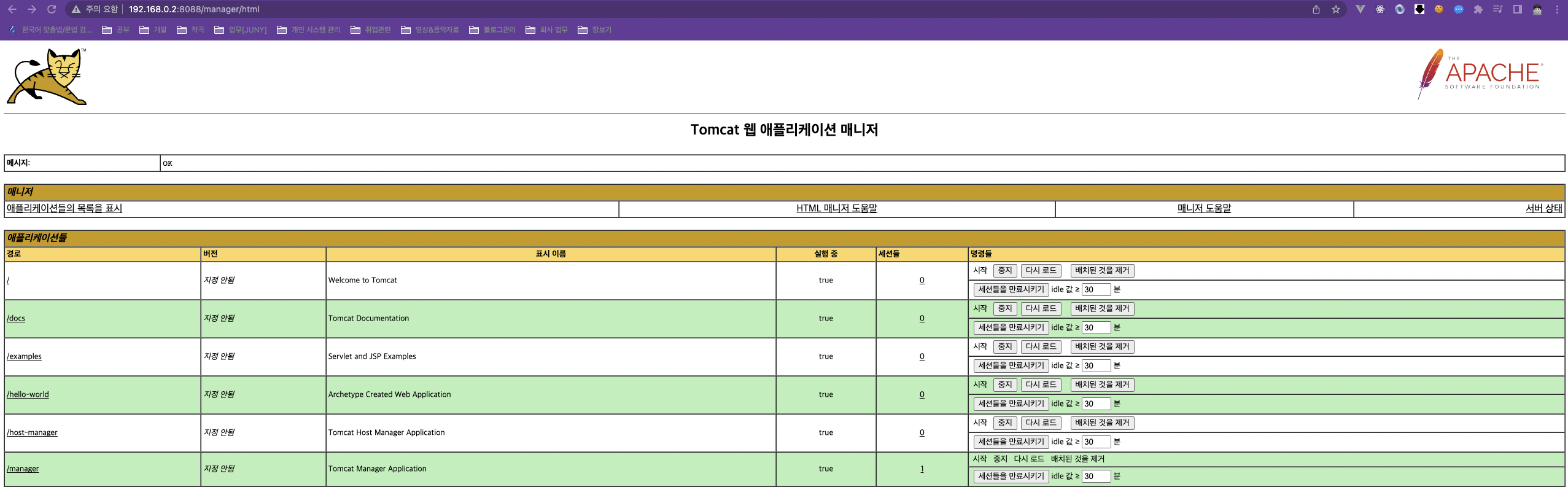Click the address bar URL
Screen dimensions: 1568x495
click(x=194, y=9)
